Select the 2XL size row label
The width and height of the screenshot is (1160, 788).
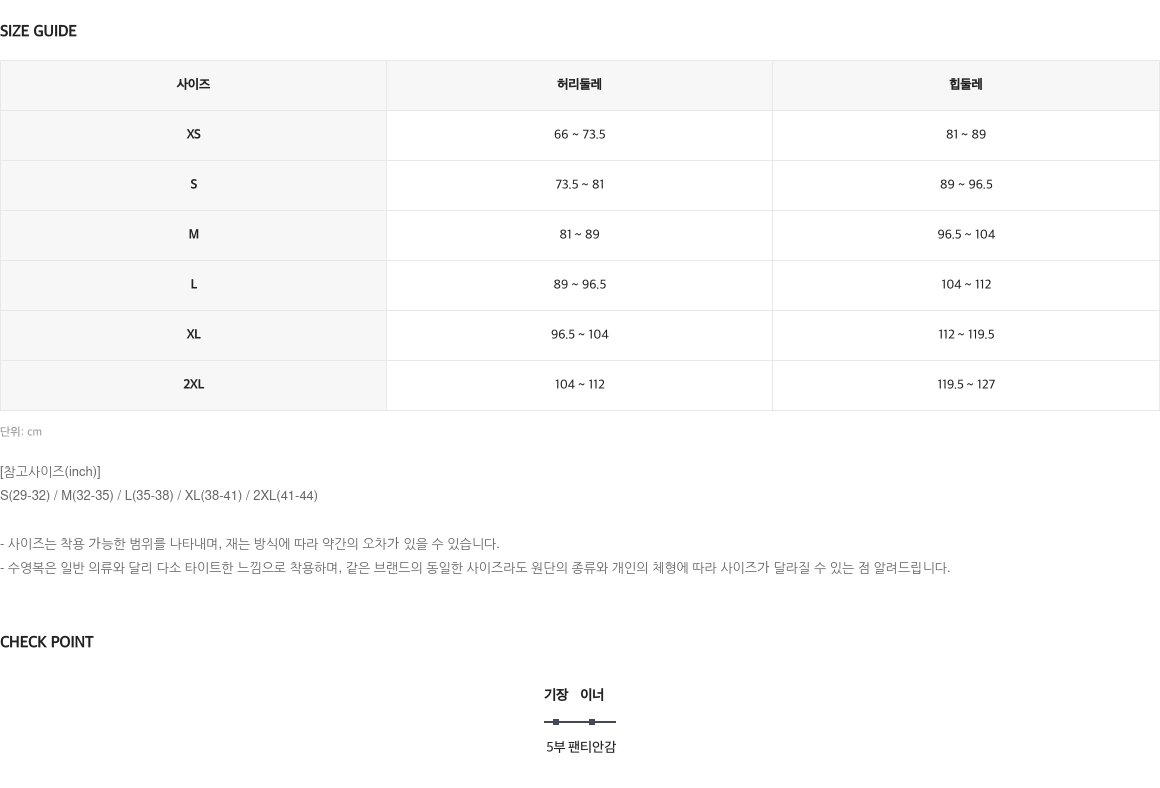[x=193, y=384]
